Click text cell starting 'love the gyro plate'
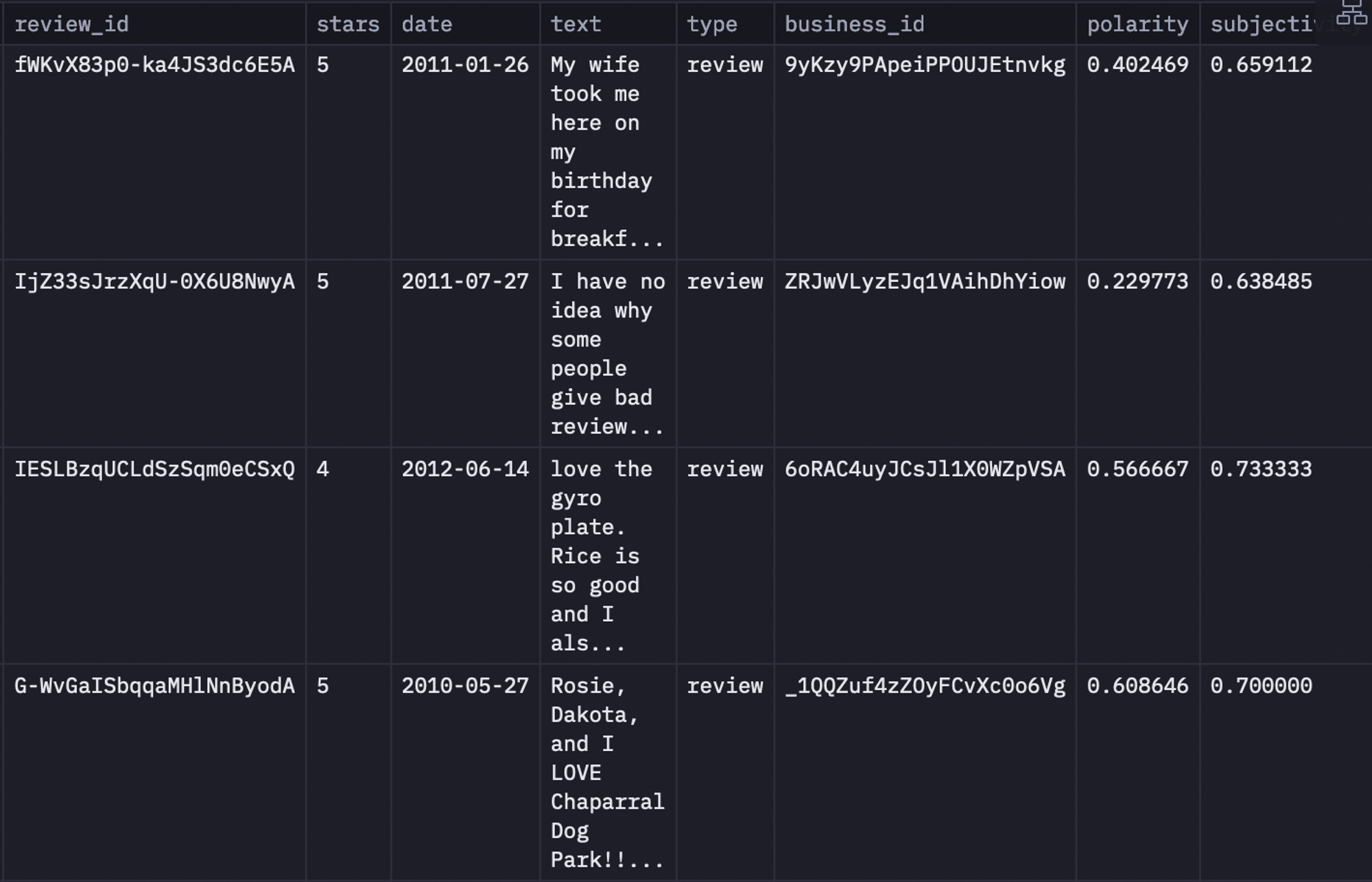The height and width of the screenshot is (882, 1372). (x=608, y=556)
